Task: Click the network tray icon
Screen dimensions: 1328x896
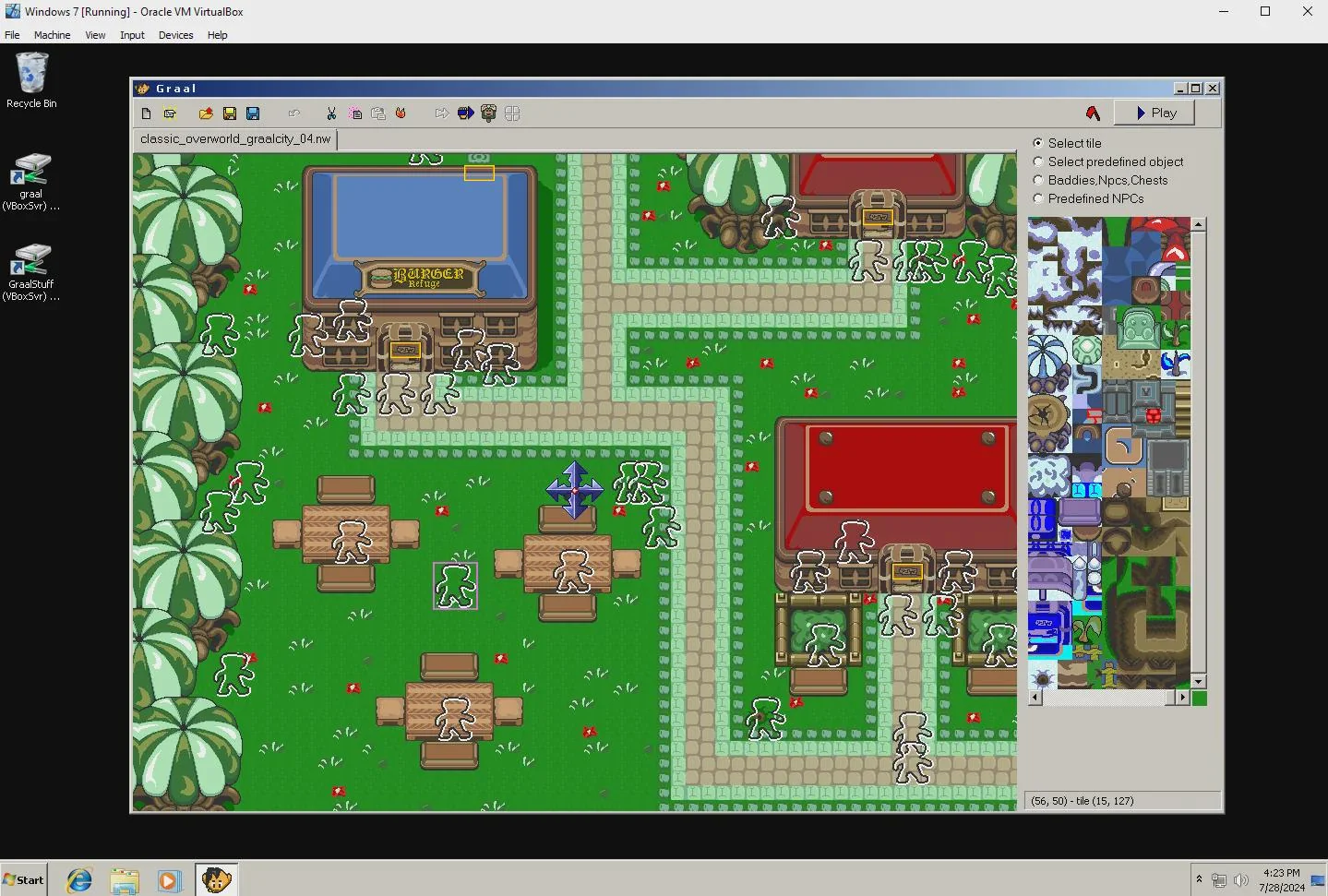Action: click(x=1219, y=880)
